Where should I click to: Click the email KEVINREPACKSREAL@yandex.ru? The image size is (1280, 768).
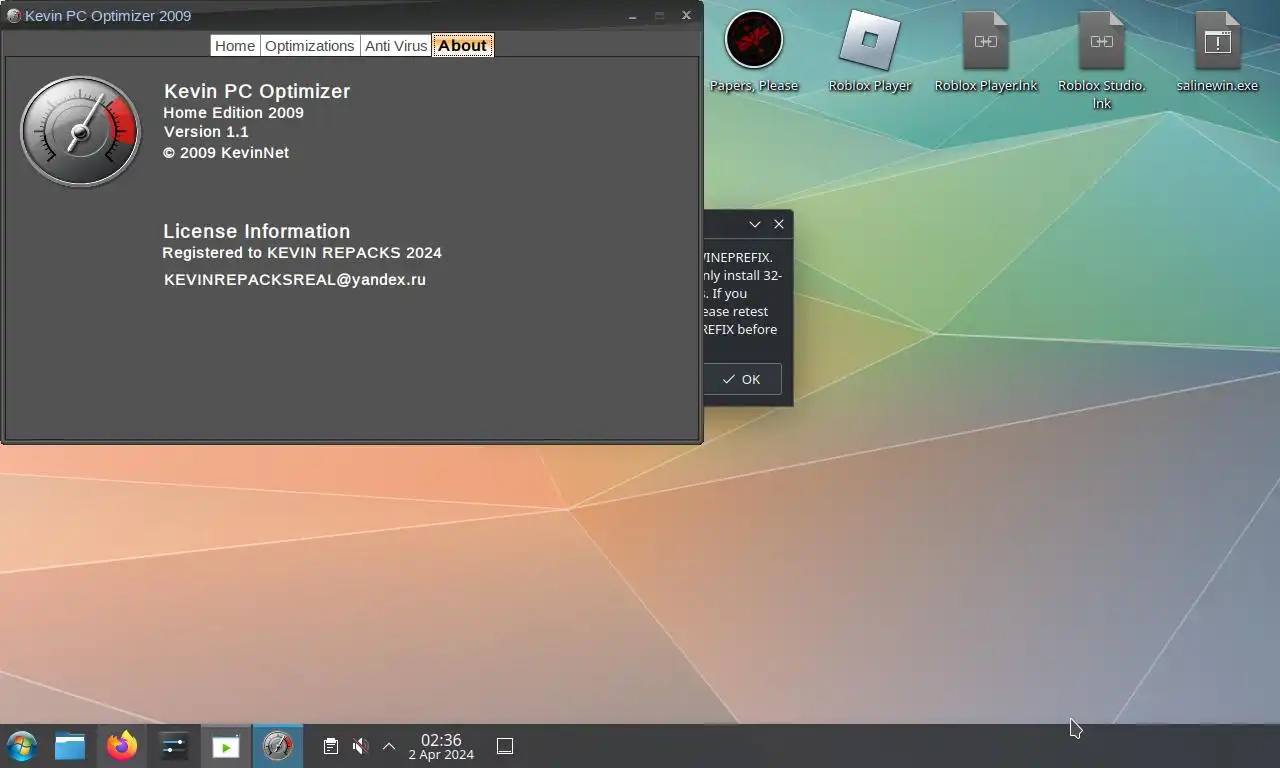[x=295, y=280]
